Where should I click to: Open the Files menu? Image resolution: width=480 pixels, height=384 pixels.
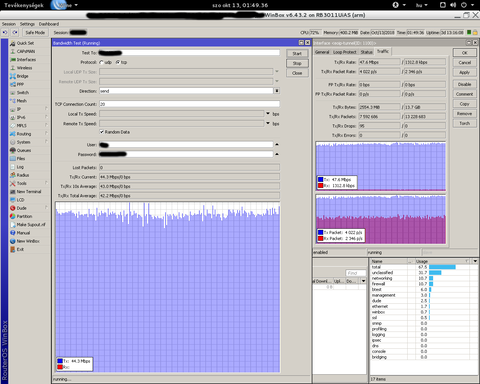21,159
